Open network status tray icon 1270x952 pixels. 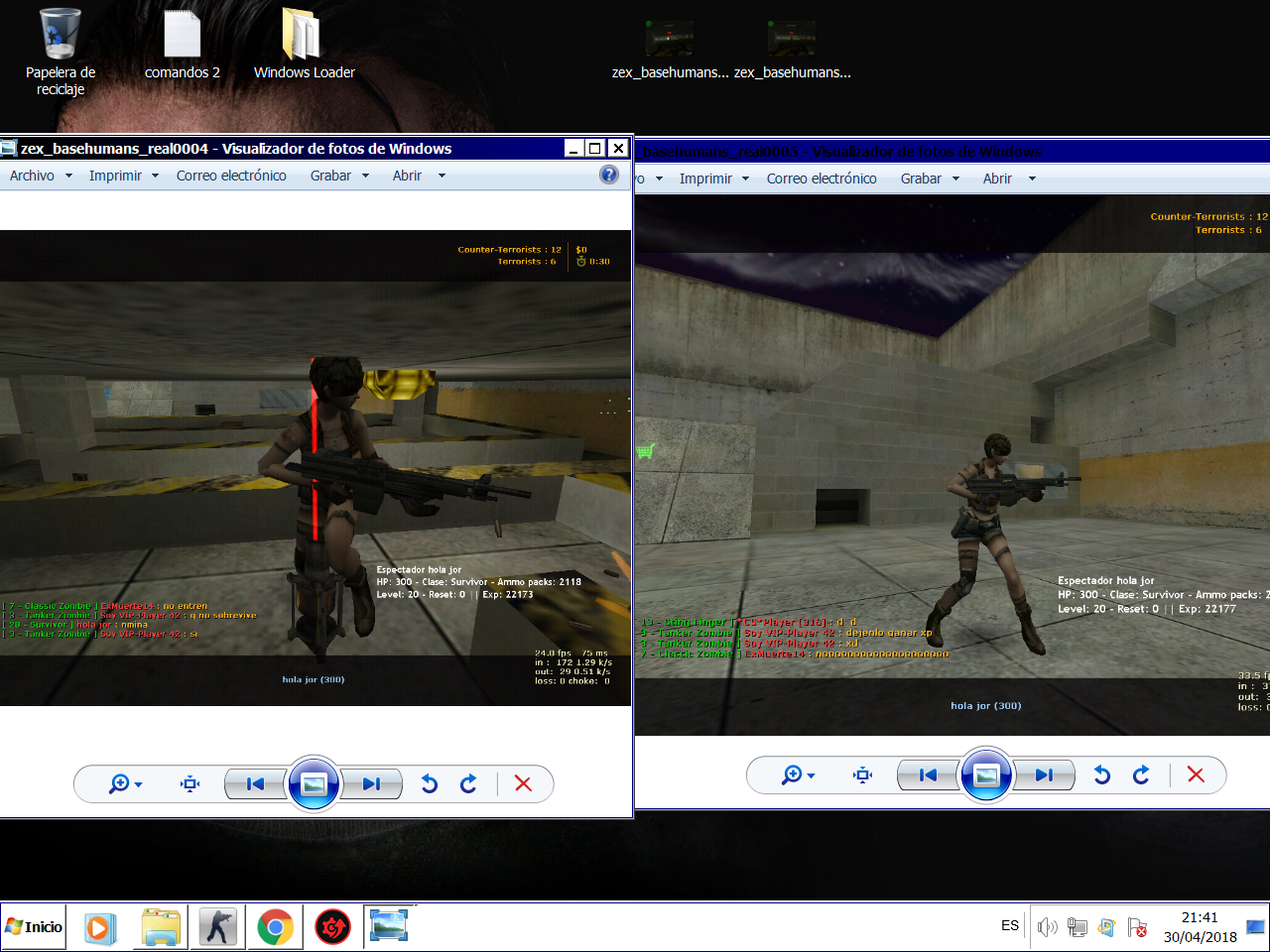1078,927
